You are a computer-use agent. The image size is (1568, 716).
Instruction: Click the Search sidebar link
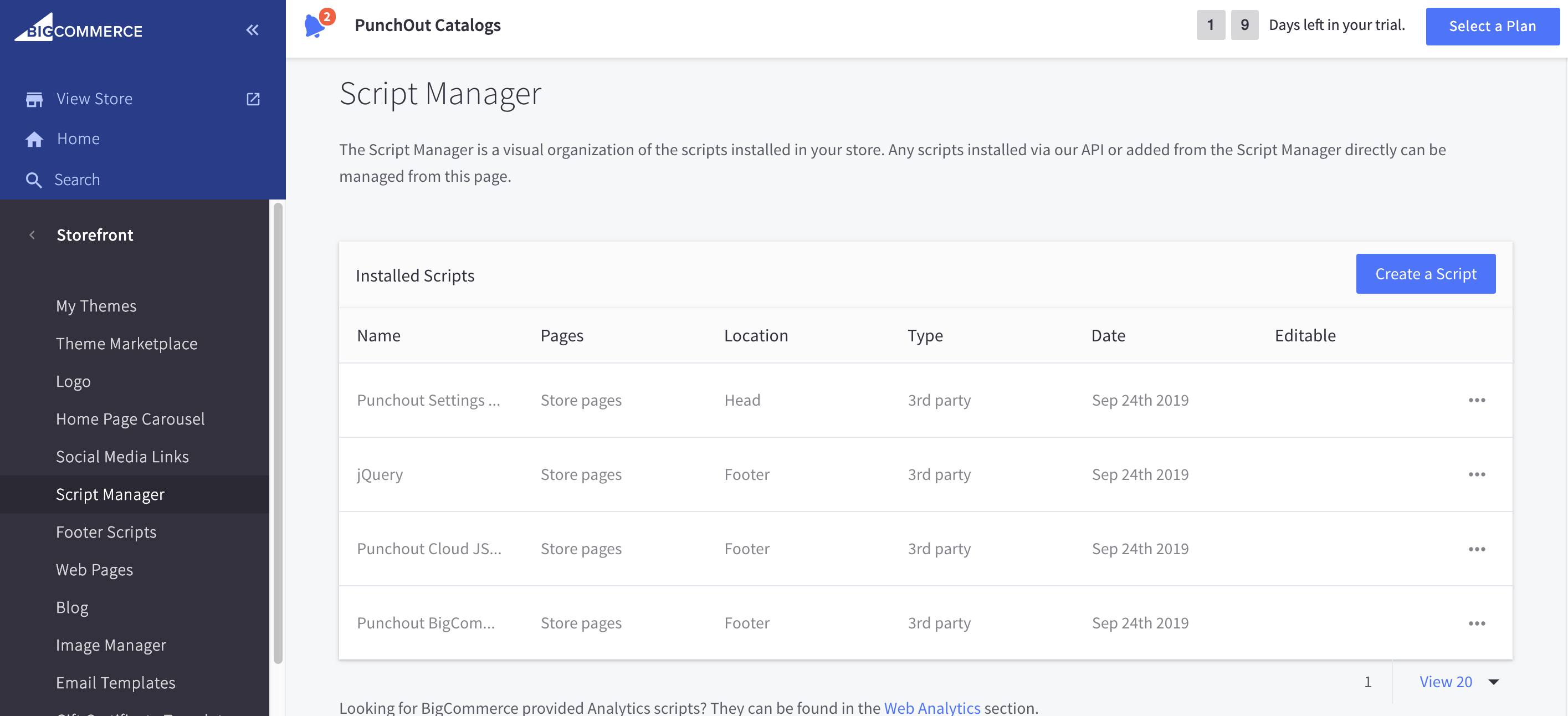tap(78, 180)
